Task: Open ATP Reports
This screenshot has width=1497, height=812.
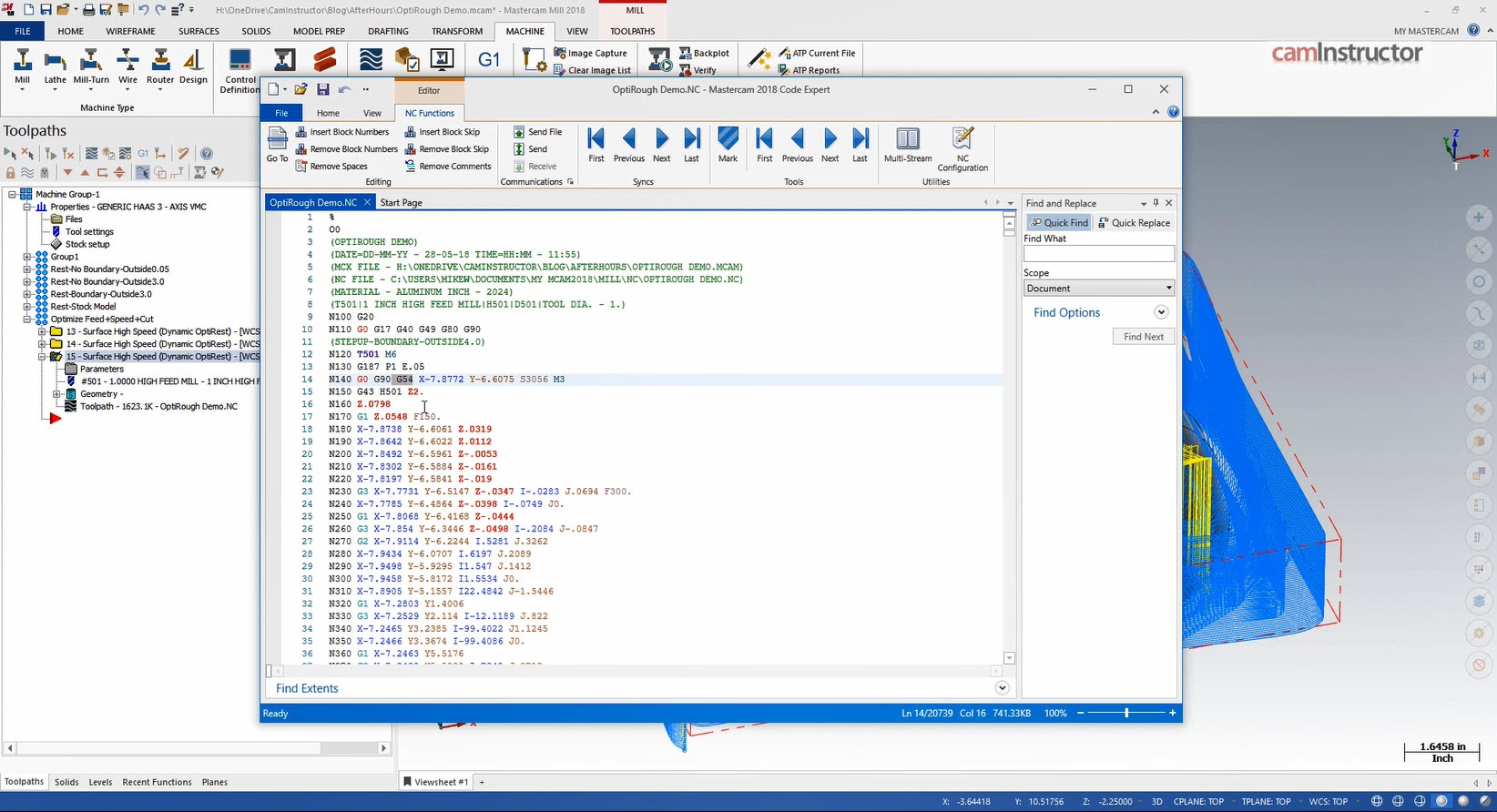Action: (809, 70)
